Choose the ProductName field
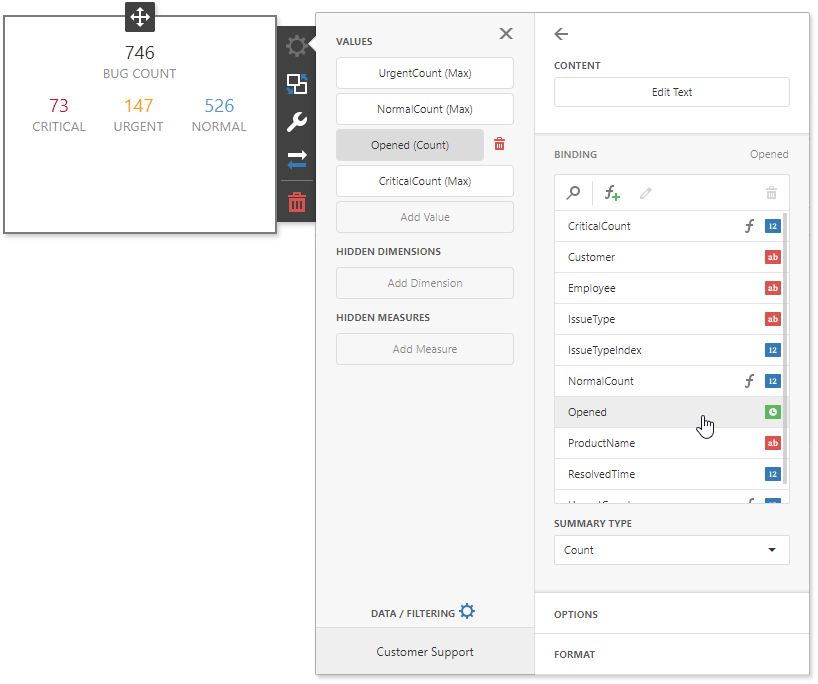 [669, 443]
